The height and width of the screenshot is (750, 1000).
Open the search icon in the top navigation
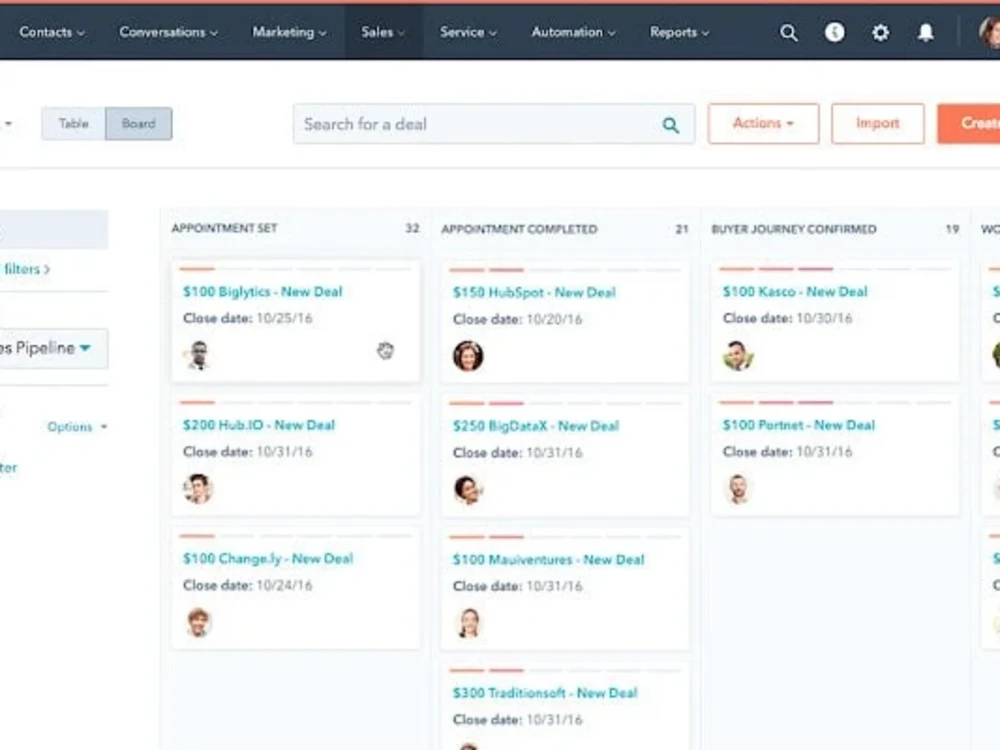coord(789,32)
